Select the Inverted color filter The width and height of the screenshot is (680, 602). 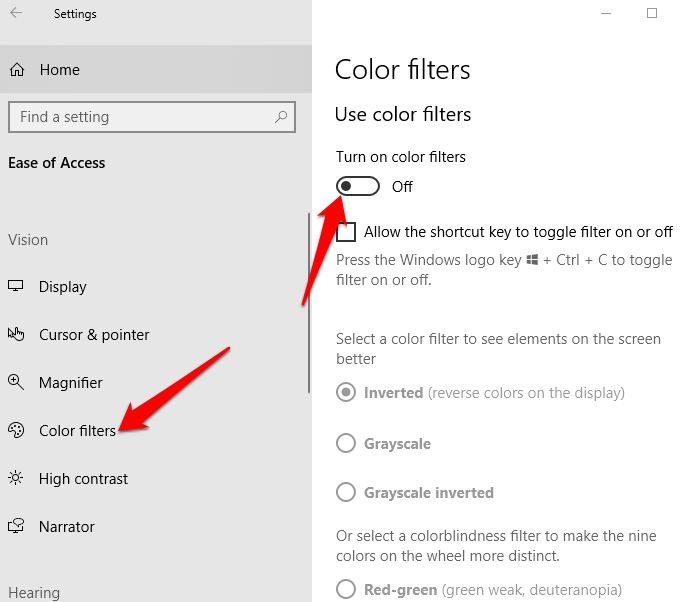tap(346, 393)
